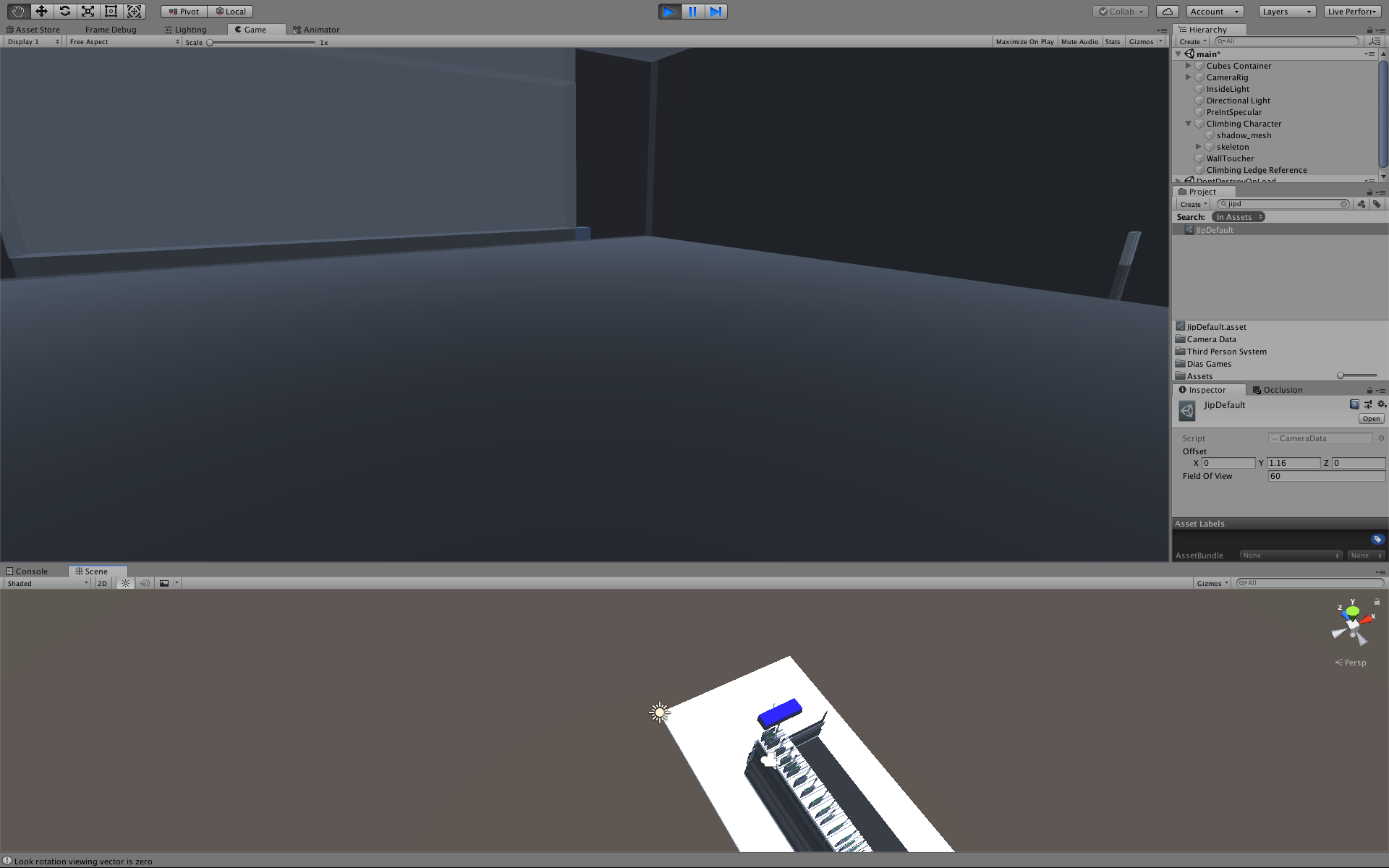Image resolution: width=1389 pixels, height=868 pixels.
Task: Adjust the Game view Scale slider
Action: click(x=262, y=42)
